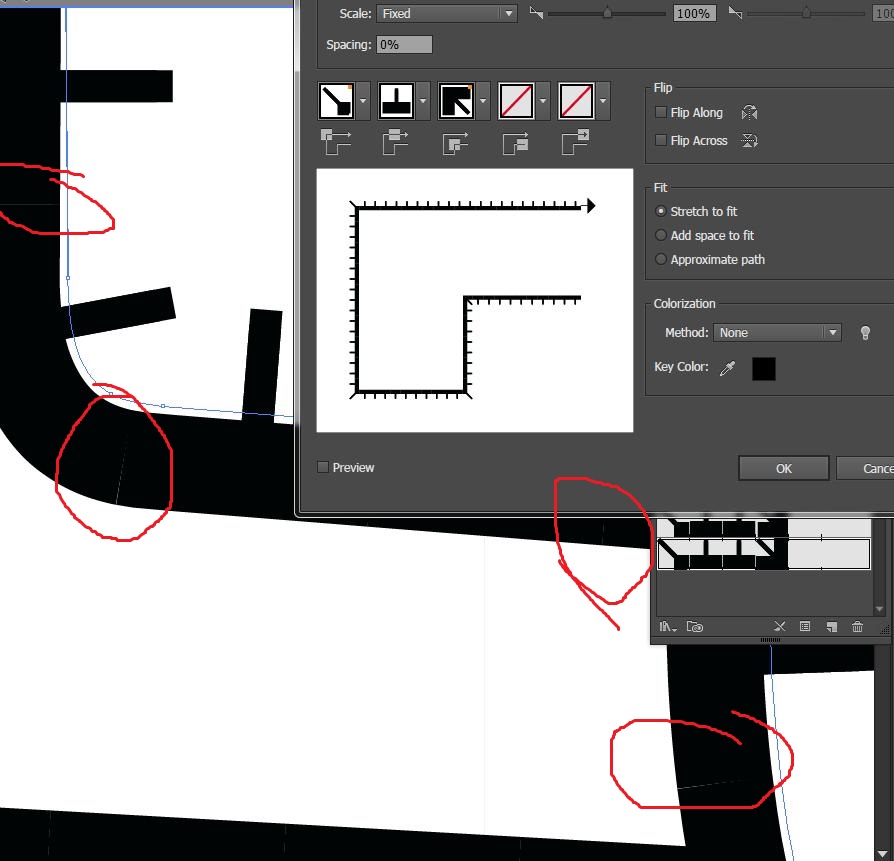The width and height of the screenshot is (894, 861).
Task: Select the side tile thumbnail
Action: click(396, 101)
